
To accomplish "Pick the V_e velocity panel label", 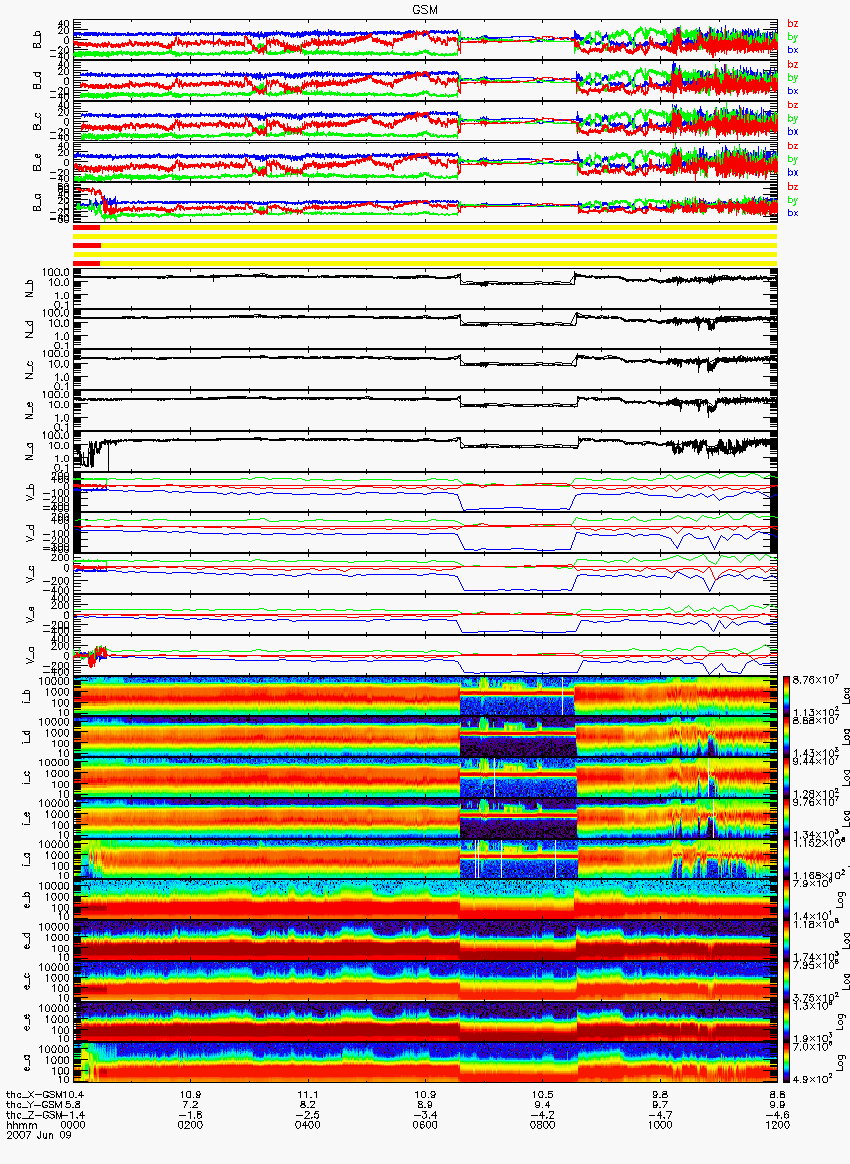I will click(30, 615).
